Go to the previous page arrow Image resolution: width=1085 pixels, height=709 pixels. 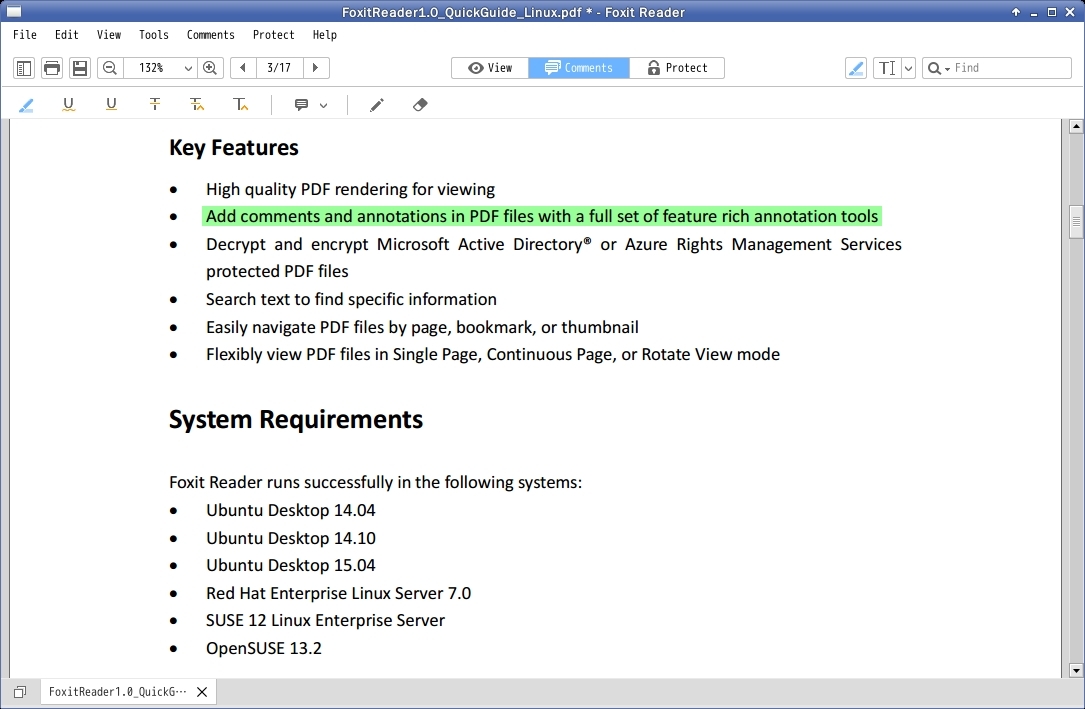point(243,68)
